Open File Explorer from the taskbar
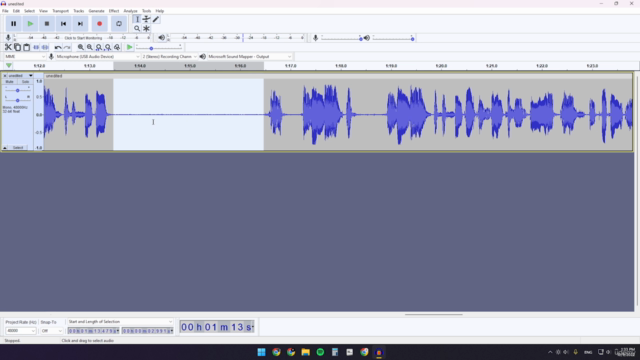Viewport: 640px width, 360px height. (305, 352)
